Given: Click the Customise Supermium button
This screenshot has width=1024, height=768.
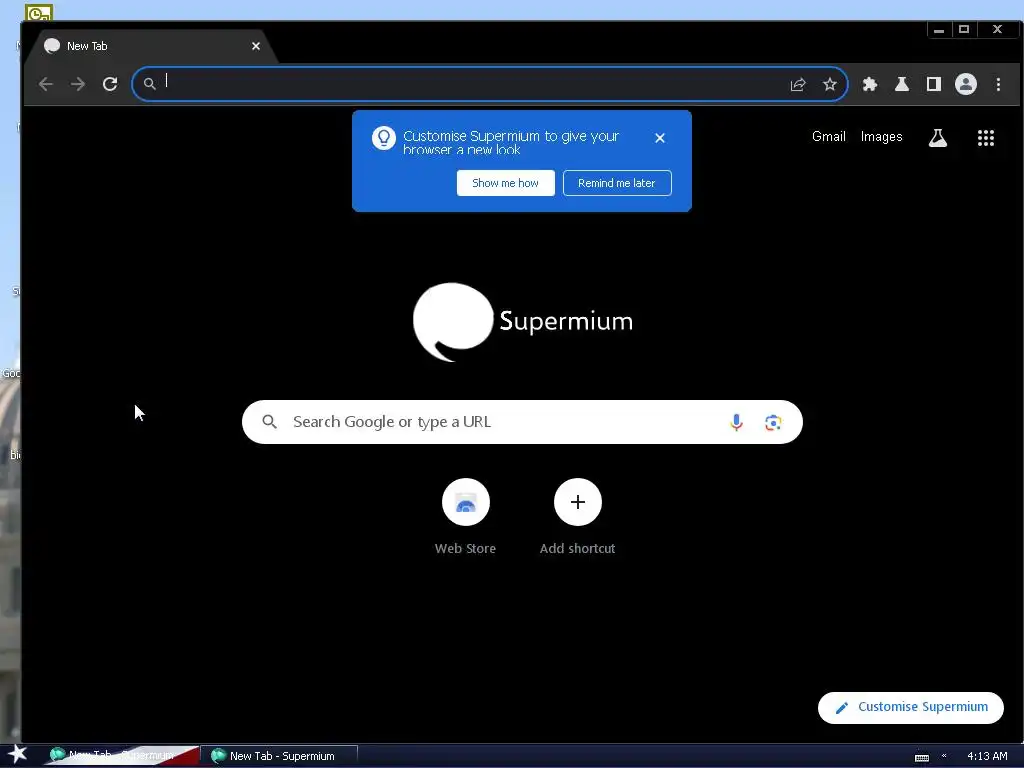Looking at the screenshot, I should point(910,707).
